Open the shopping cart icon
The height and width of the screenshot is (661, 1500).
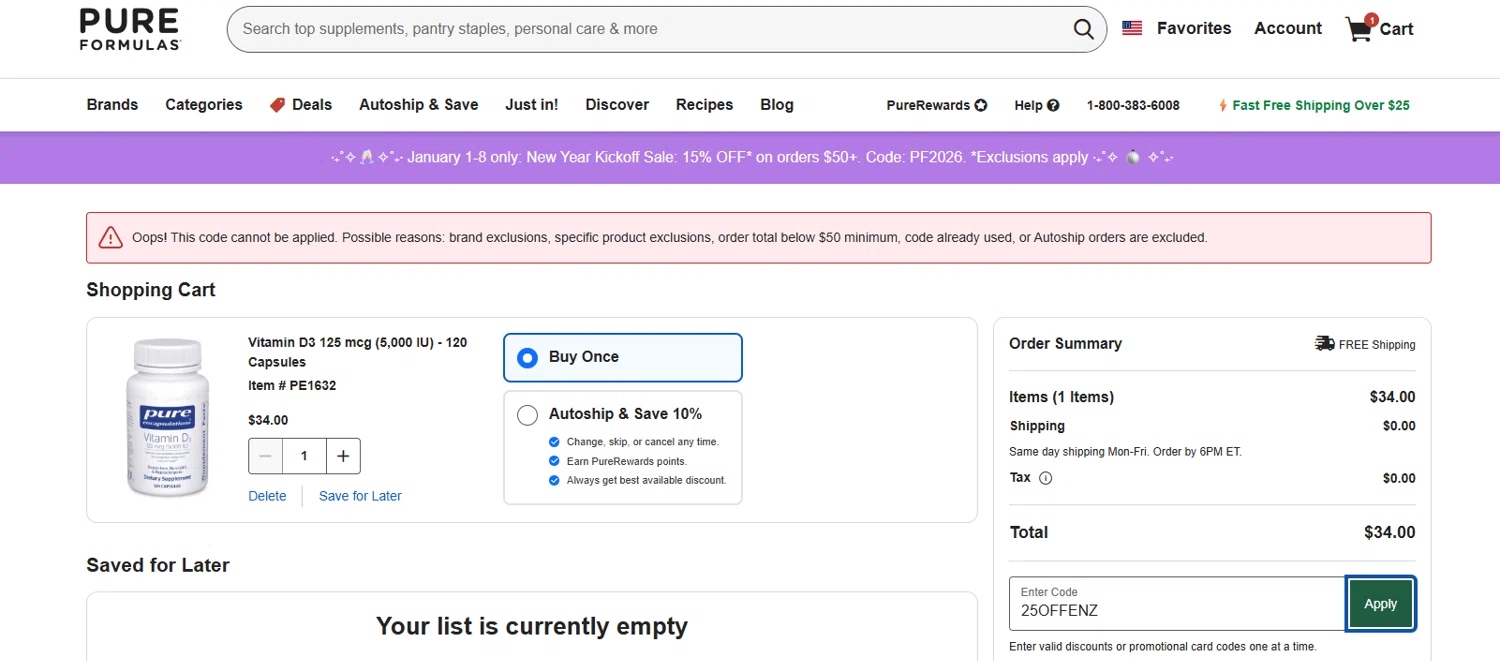(x=1359, y=29)
